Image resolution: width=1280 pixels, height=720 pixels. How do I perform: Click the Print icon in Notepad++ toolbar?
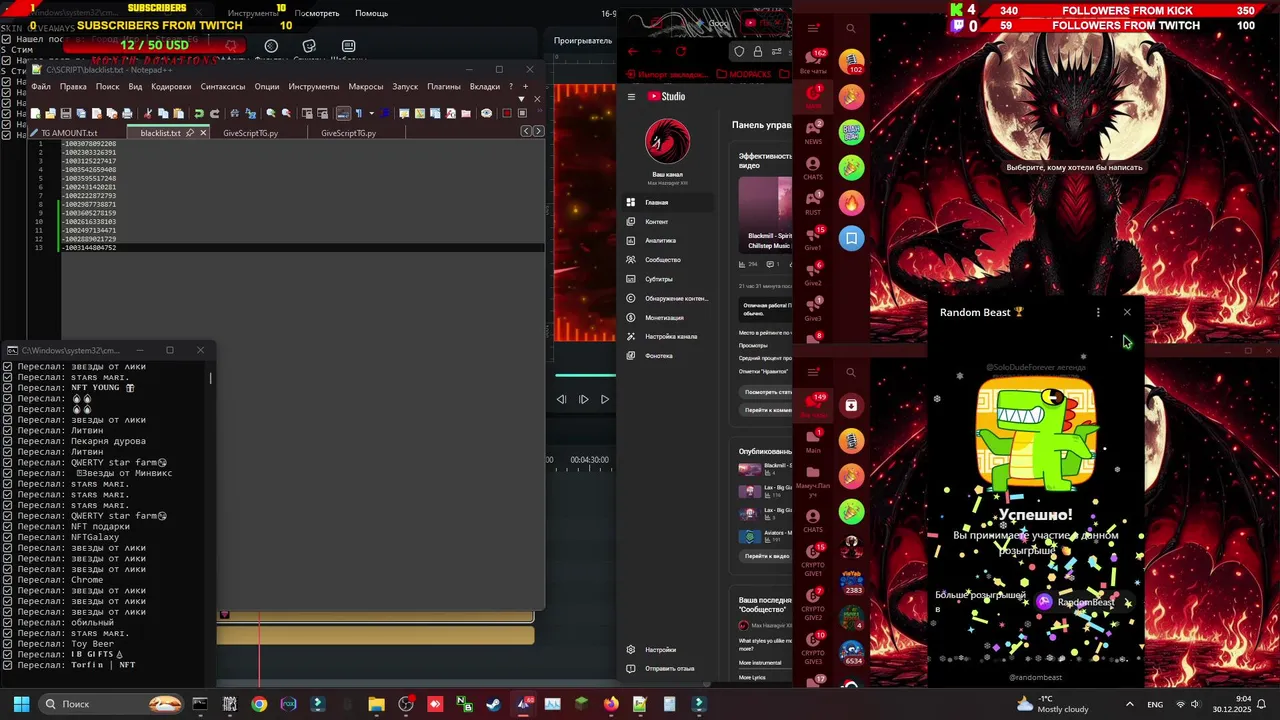[127, 113]
